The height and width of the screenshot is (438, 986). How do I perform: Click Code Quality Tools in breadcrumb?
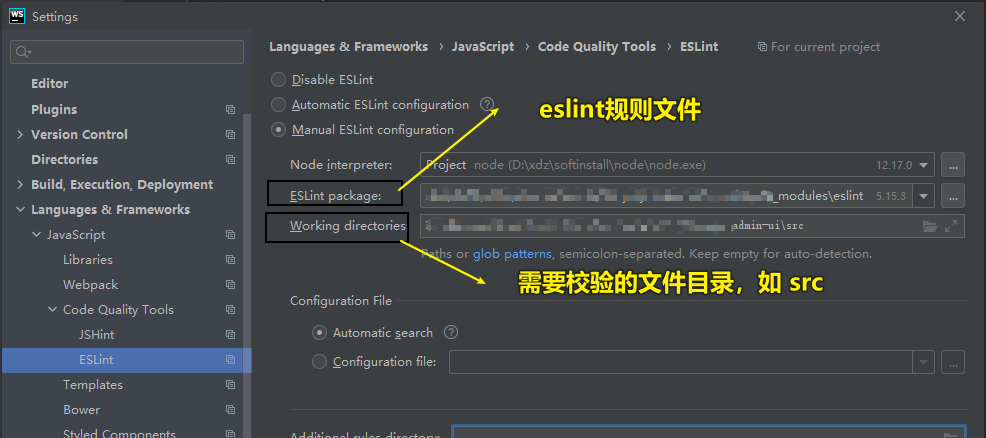[x=597, y=47]
